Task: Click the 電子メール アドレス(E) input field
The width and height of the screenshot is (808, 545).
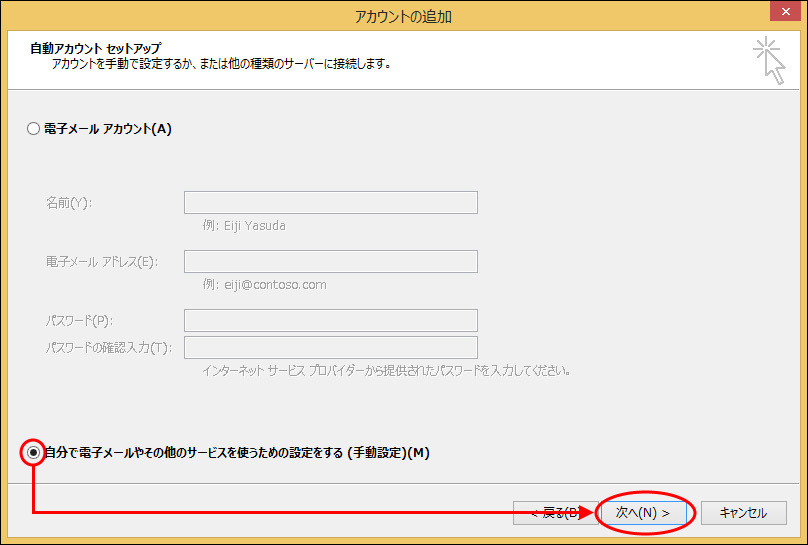Action: [x=331, y=262]
